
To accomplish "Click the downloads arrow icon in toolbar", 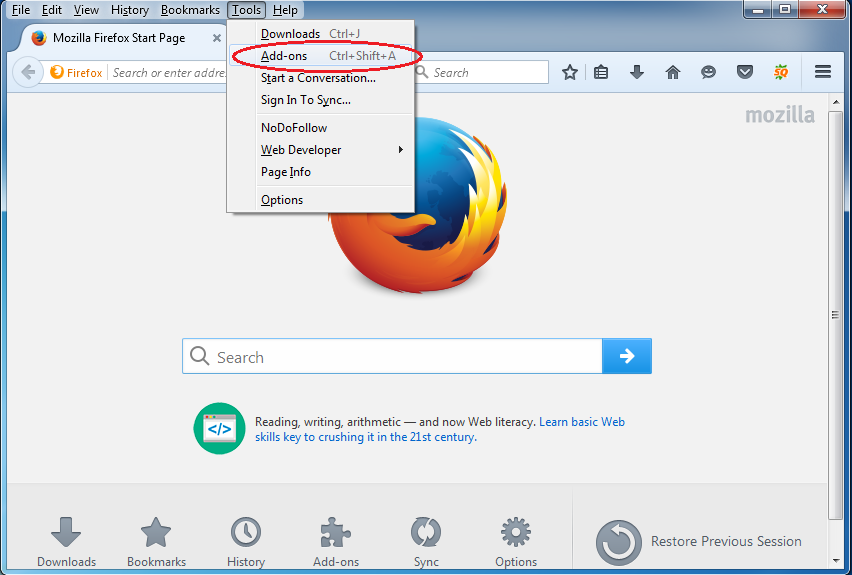I will 637,72.
